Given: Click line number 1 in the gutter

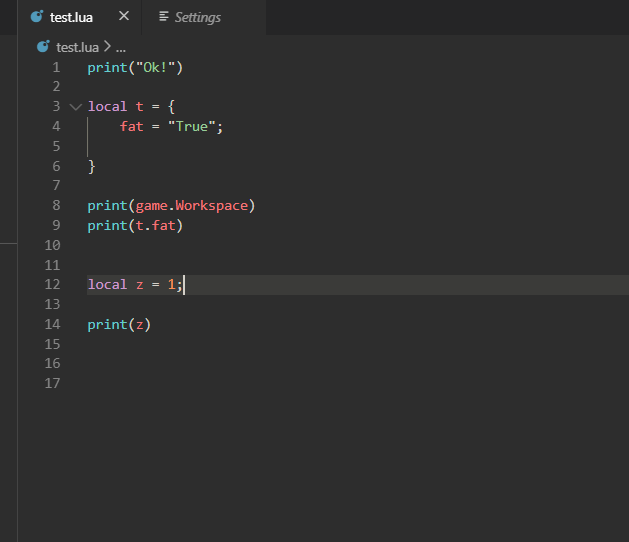Looking at the screenshot, I should [57, 67].
